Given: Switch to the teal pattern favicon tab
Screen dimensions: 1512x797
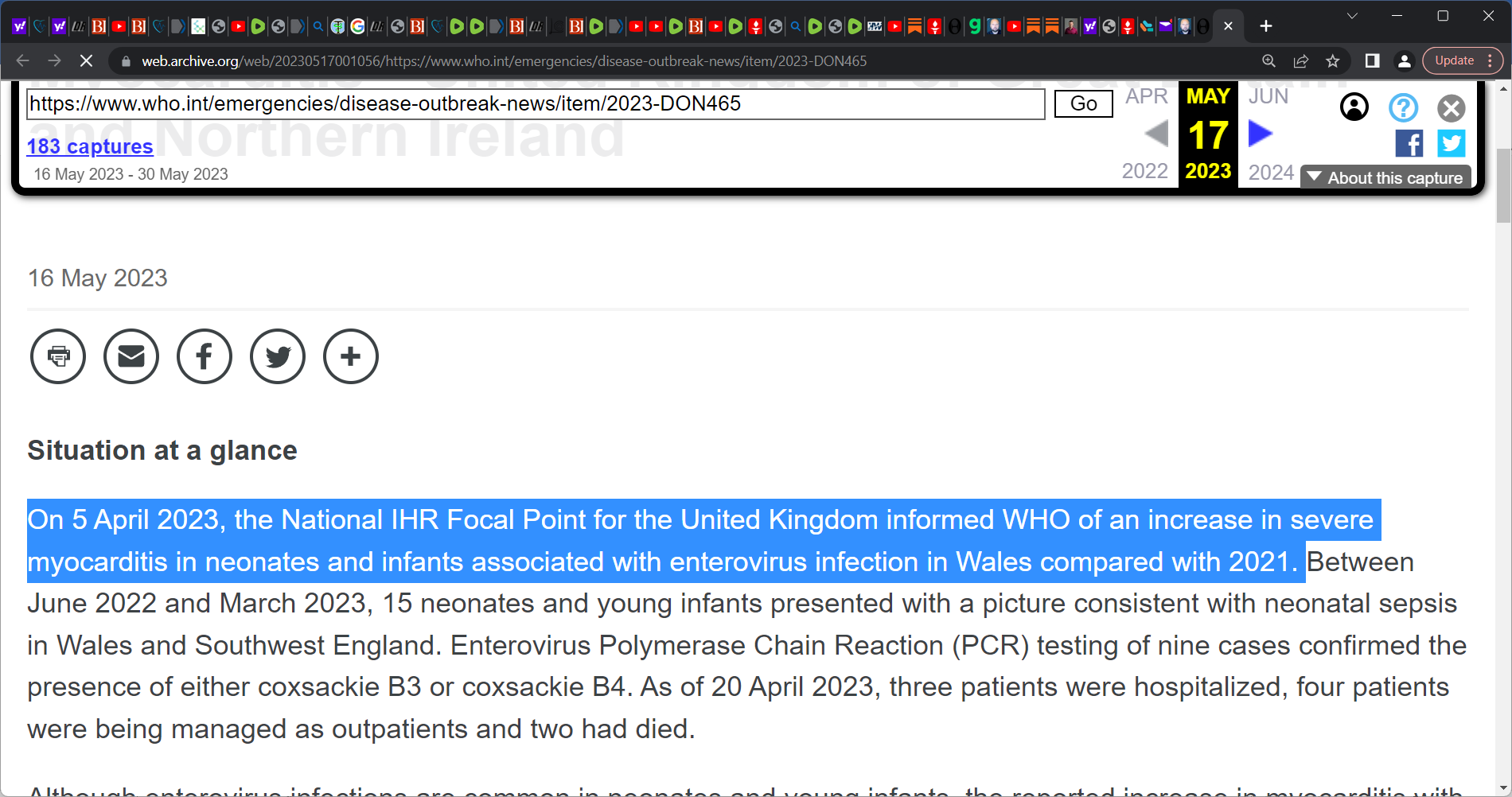Looking at the screenshot, I should (198, 26).
